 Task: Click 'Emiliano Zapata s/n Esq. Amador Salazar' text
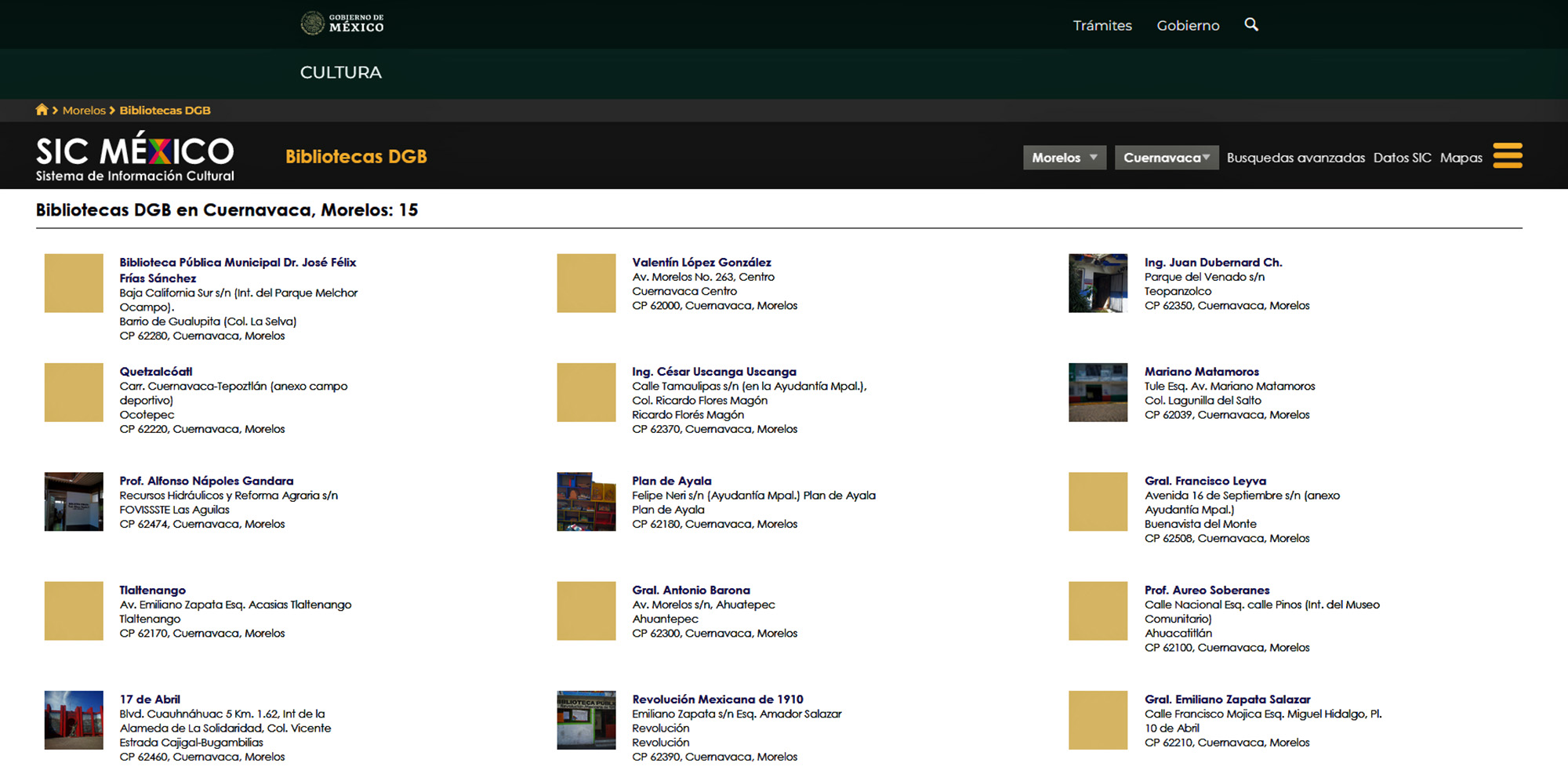coord(736,714)
